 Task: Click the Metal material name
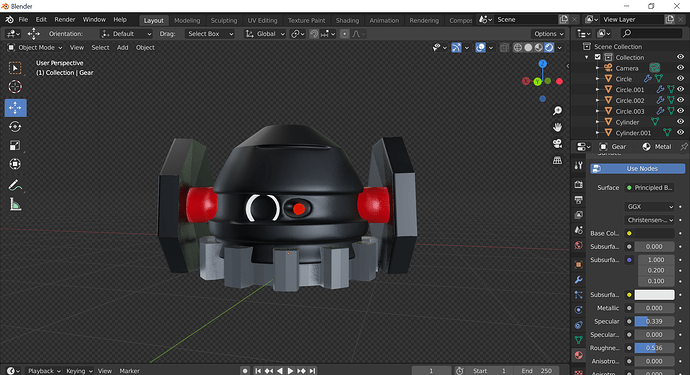[663, 147]
